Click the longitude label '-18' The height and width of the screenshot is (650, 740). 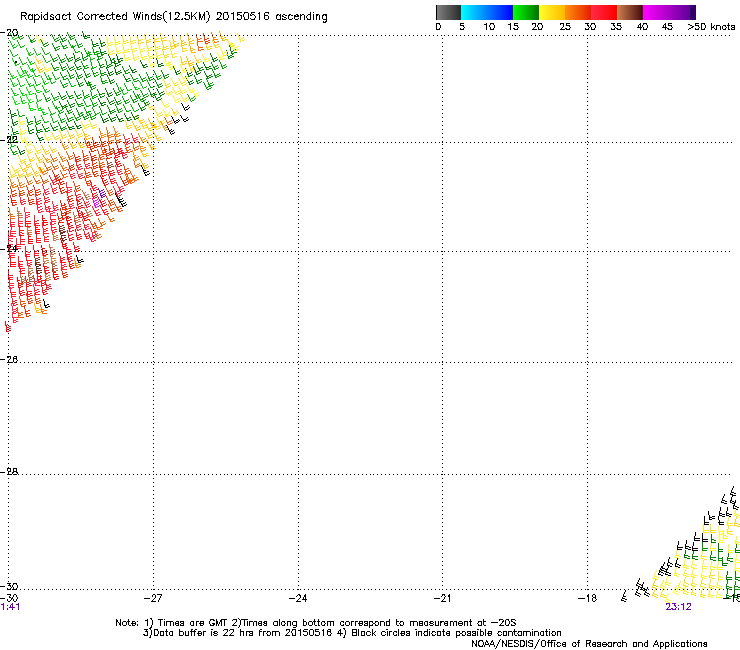[587, 598]
